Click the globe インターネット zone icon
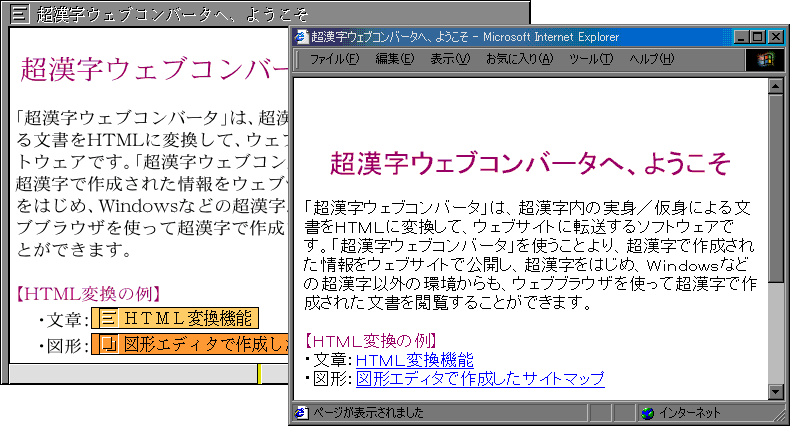The image size is (792, 432). pyautogui.click(x=647, y=412)
